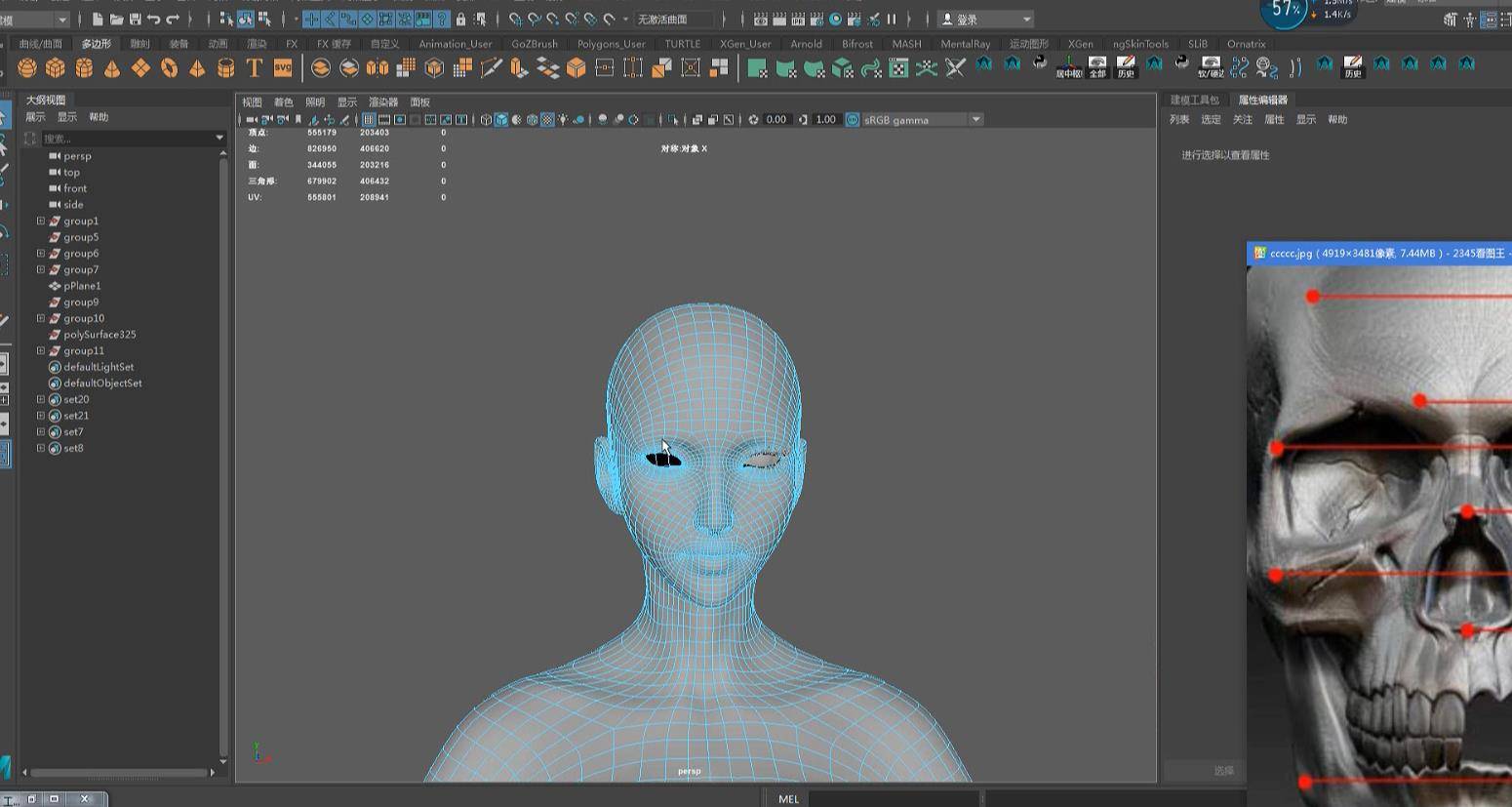The height and width of the screenshot is (807, 1512).
Task: Expand the group7 node
Action: [x=41, y=269]
